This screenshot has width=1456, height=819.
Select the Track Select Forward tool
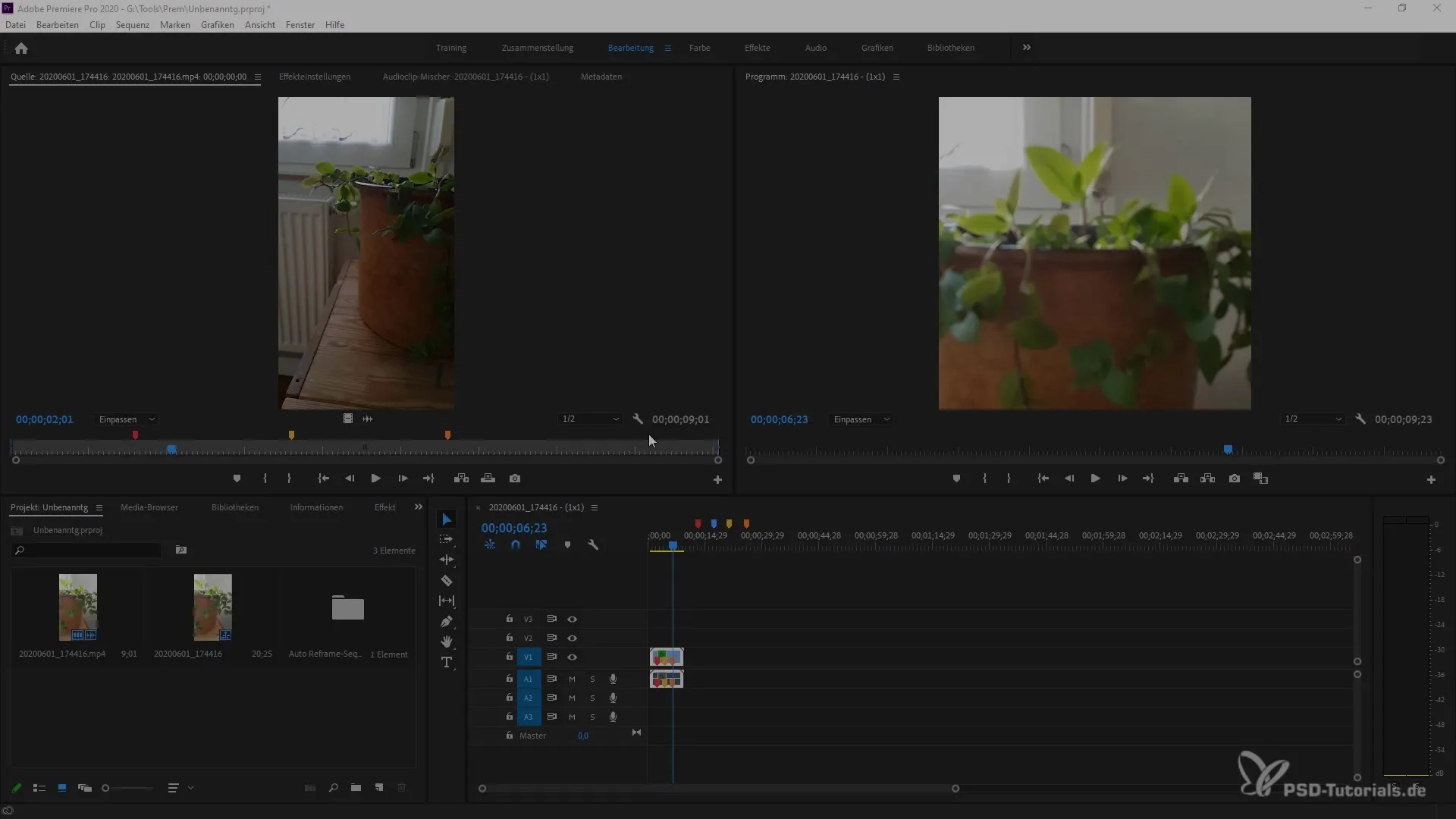tap(447, 539)
